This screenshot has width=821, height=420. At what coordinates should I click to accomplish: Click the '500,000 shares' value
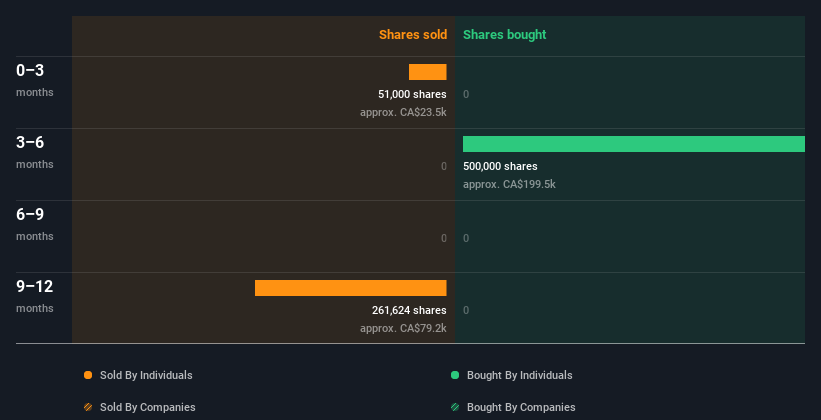(x=500, y=166)
